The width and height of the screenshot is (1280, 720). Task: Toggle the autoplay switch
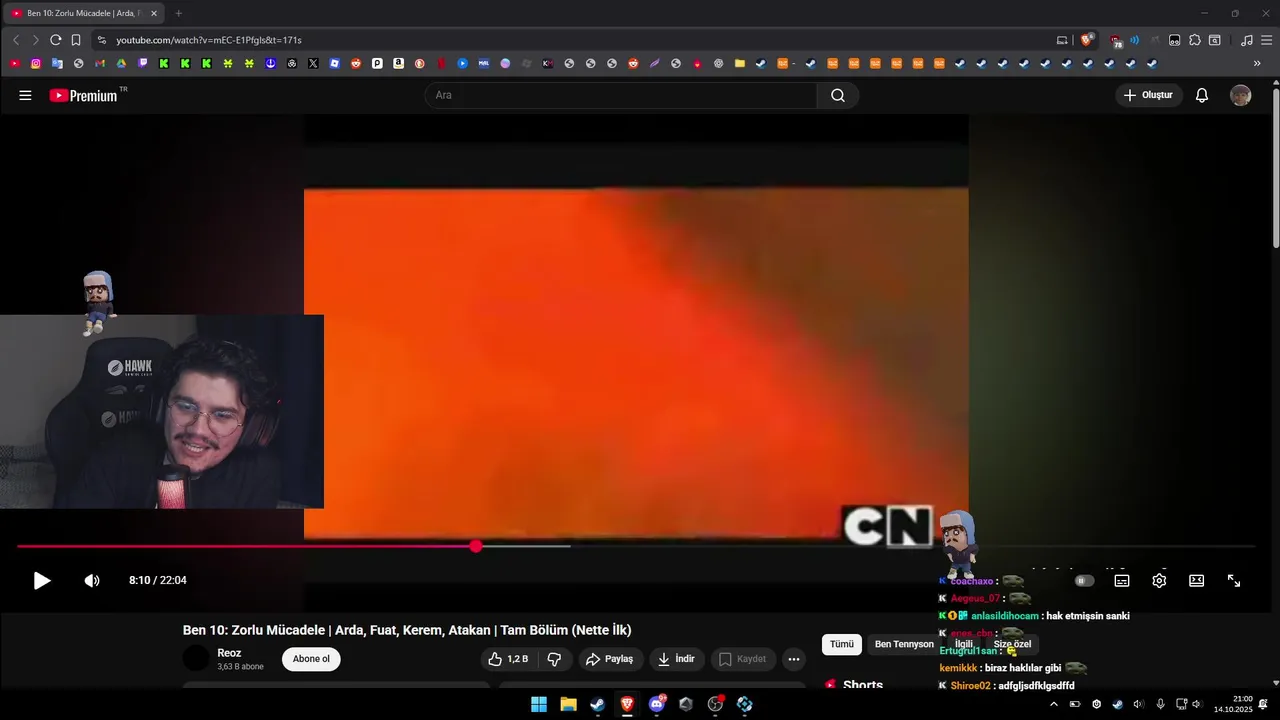1084,580
